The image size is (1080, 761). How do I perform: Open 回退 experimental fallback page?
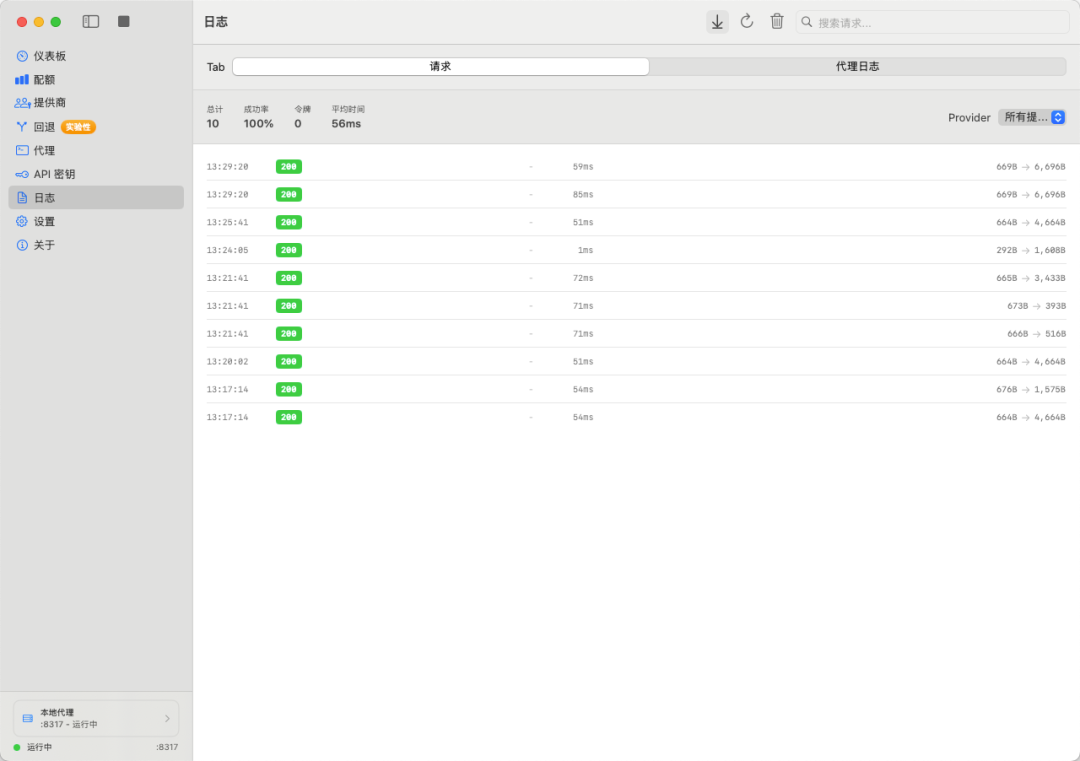45,127
